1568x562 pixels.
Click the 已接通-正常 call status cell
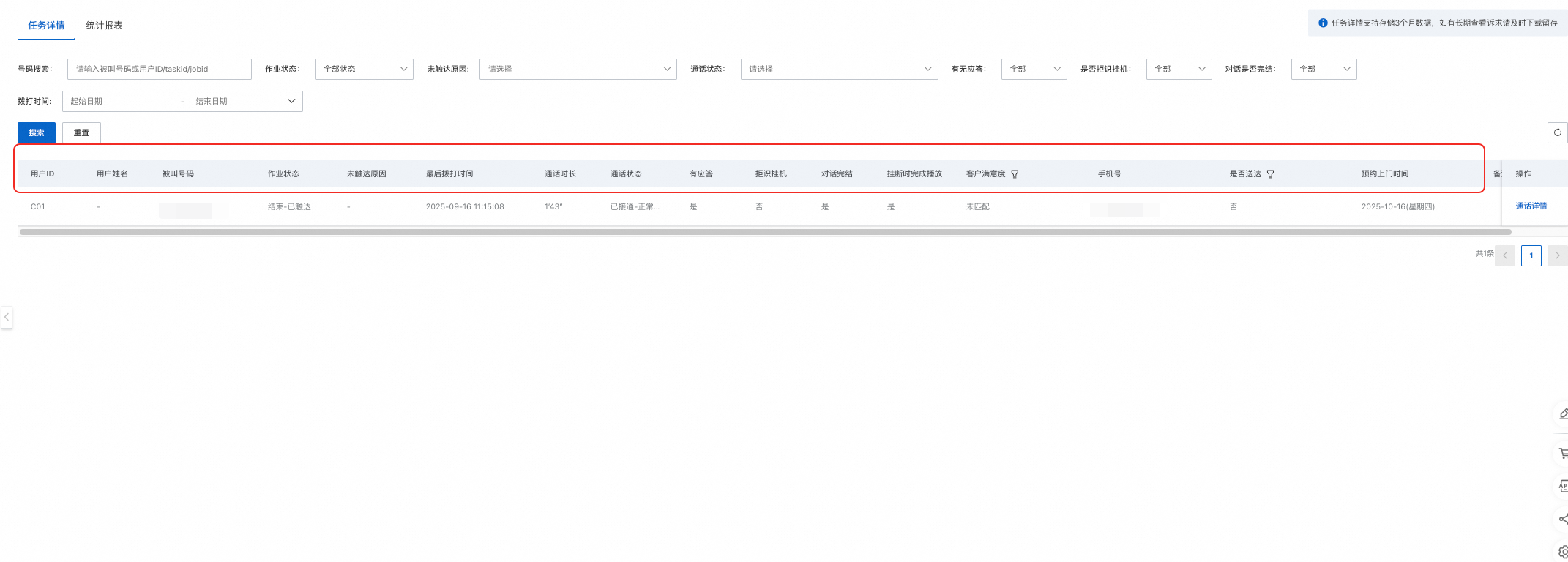[x=635, y=207]
